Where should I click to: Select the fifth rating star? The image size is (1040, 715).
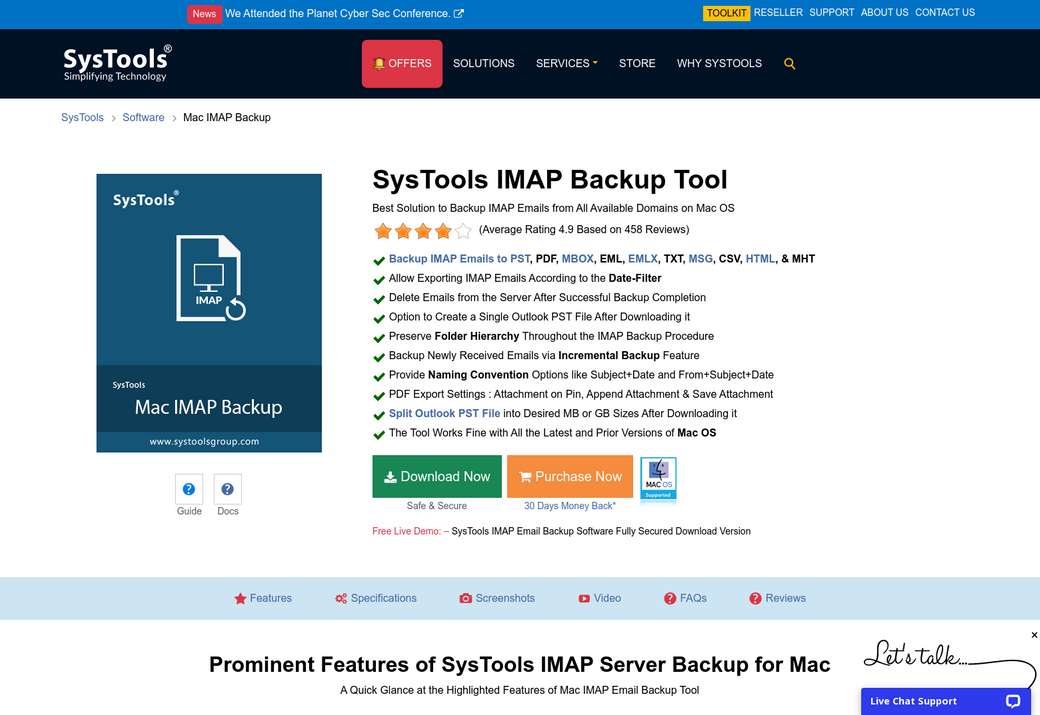(x=460, y=230)
